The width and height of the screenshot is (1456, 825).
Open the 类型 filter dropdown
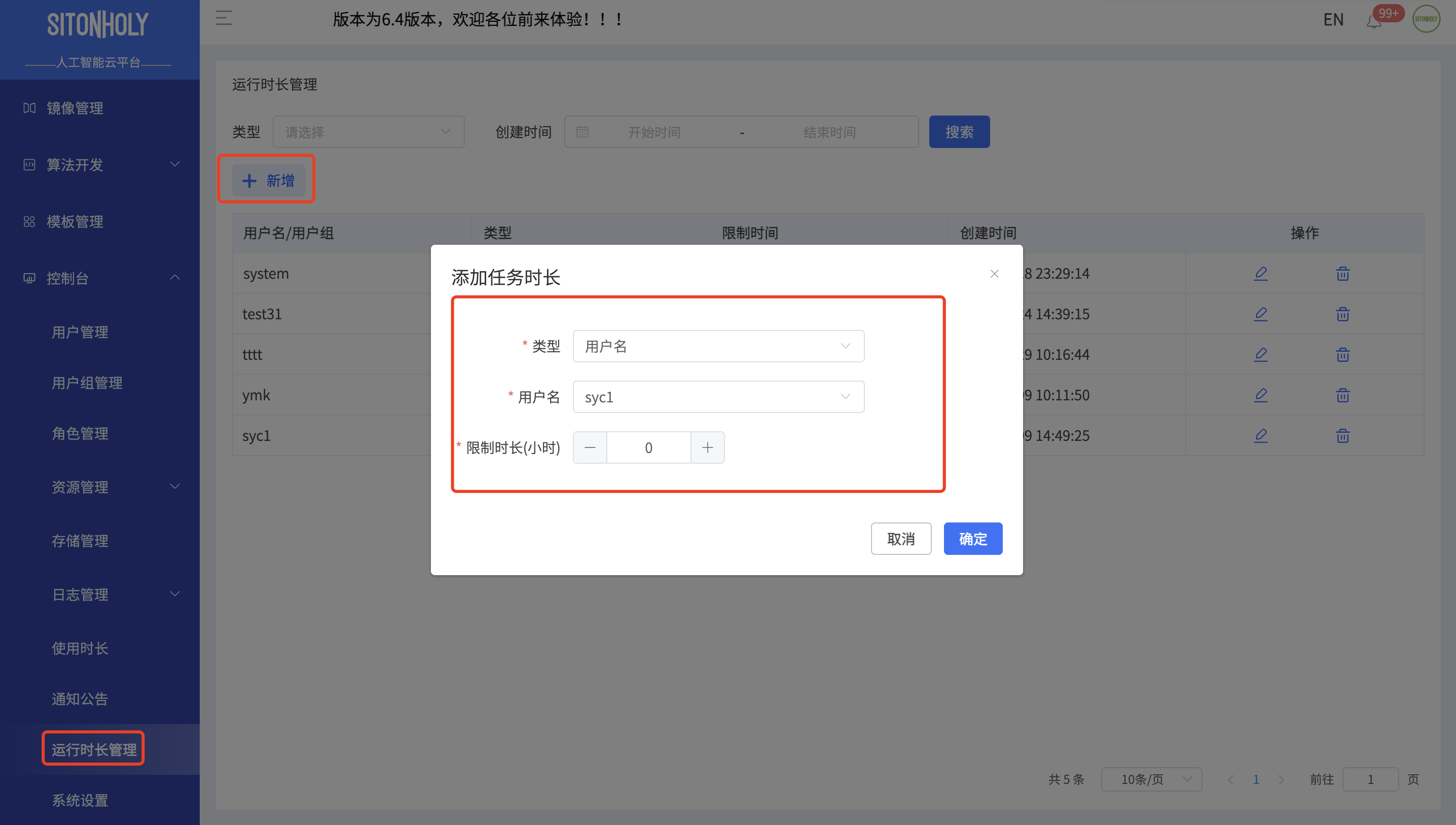pos(369,132)
